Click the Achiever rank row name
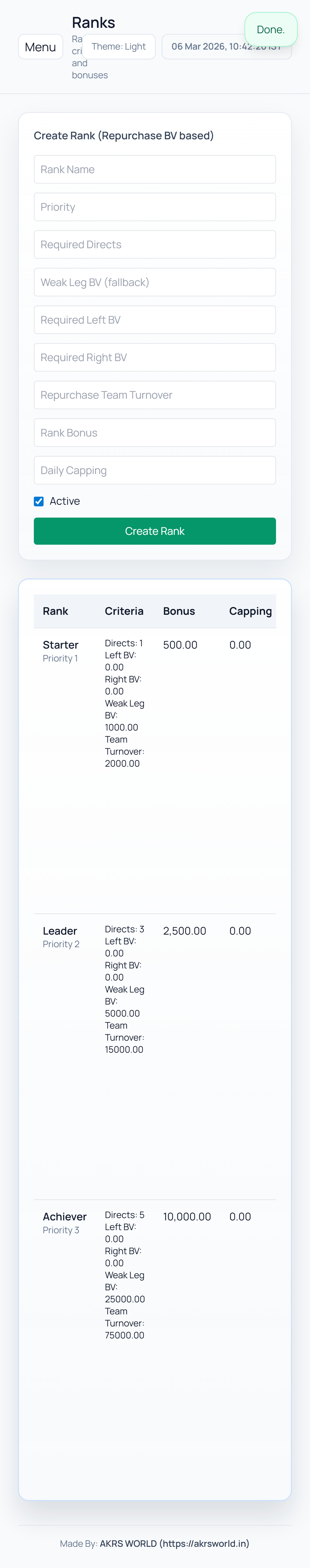The image size is (310, 1568). coord(64,1216)
